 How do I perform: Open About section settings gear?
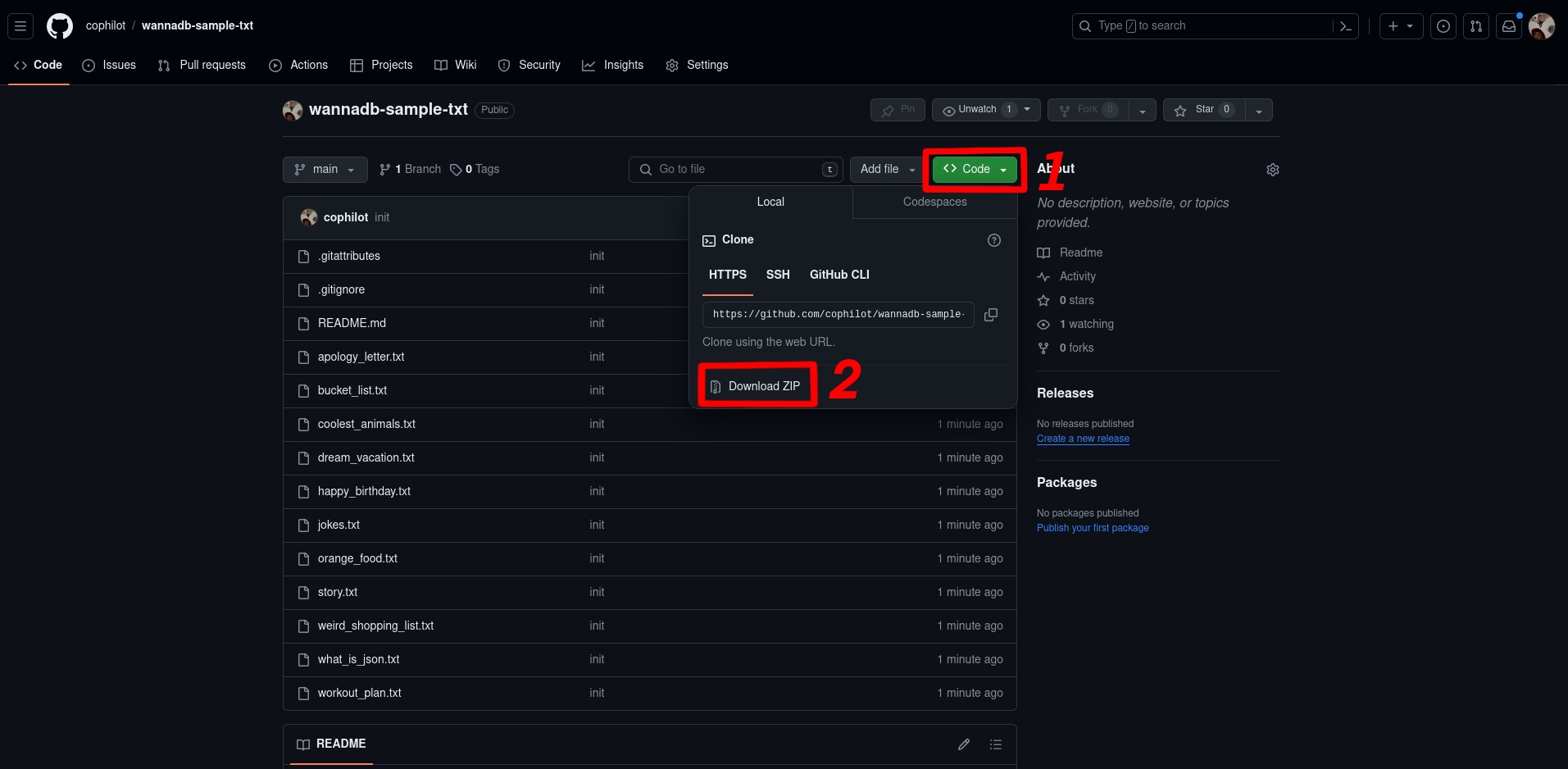point(1273,170)
